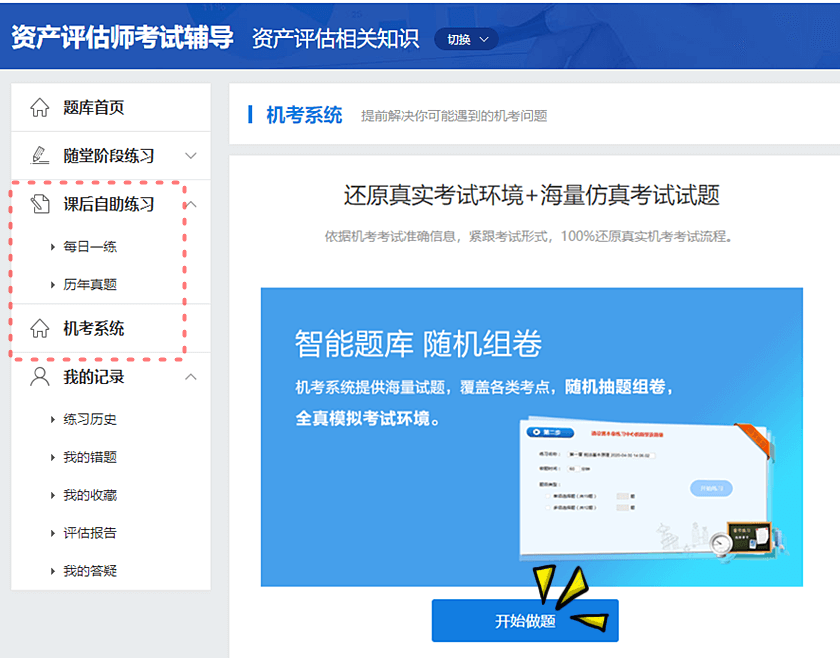Viewport: 840px width, 658px height.
Task: Expand the 随堂阶段练习 section chevron
Action: [189, 156]
